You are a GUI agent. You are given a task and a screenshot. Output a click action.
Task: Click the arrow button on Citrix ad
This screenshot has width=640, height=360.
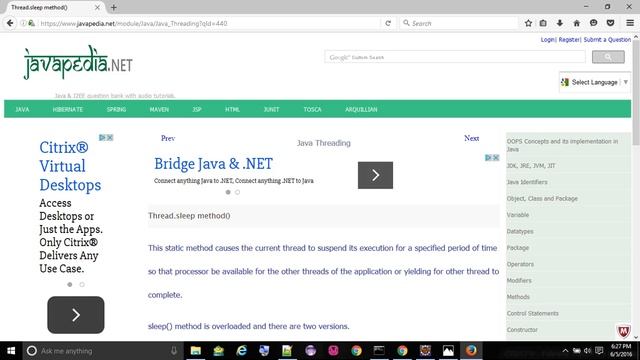tap(76, 315)
